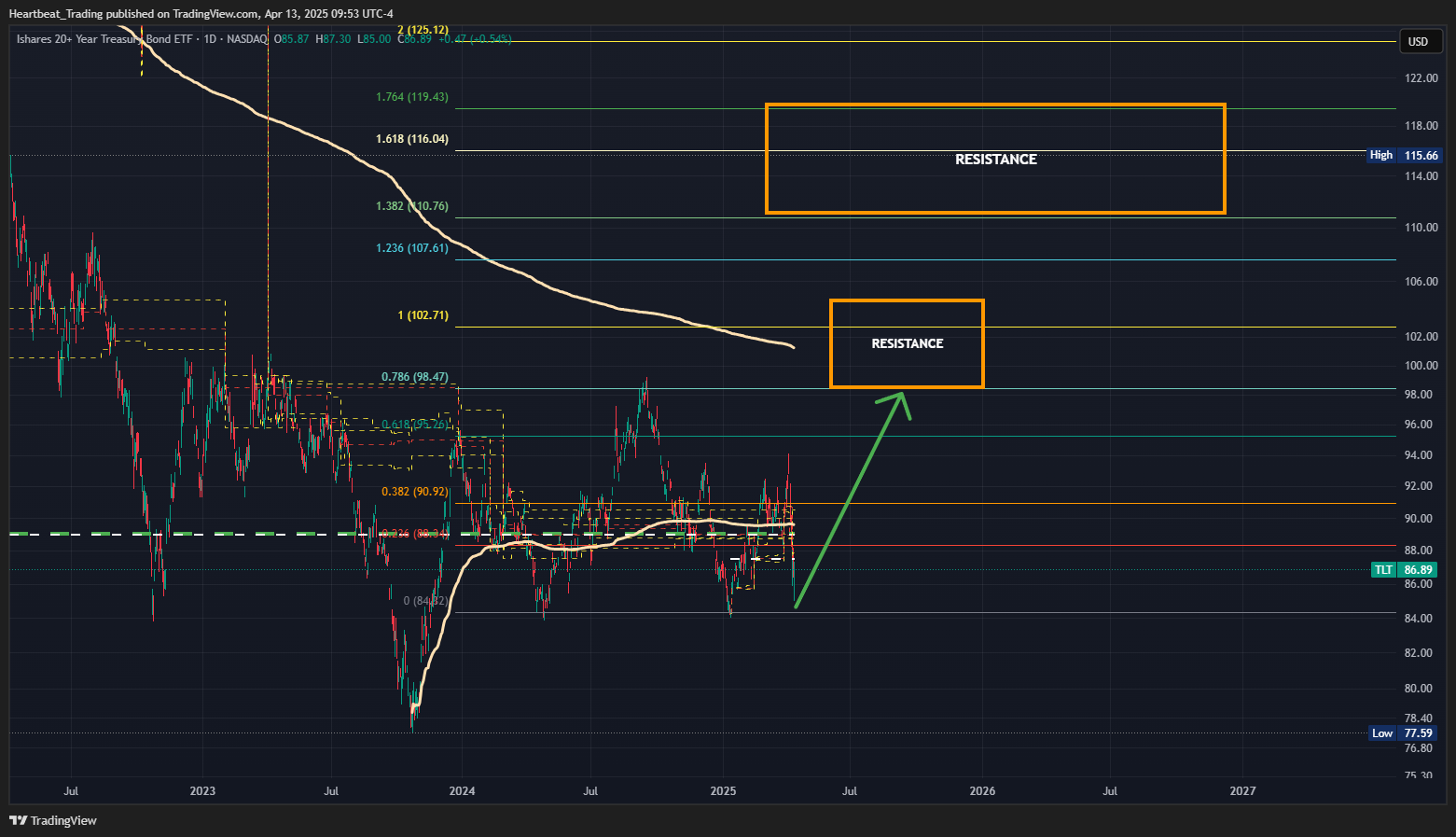The image size is (1456, 837).
Task: Click the 118.00 price axis label
Action: (x=1421, y=126)
